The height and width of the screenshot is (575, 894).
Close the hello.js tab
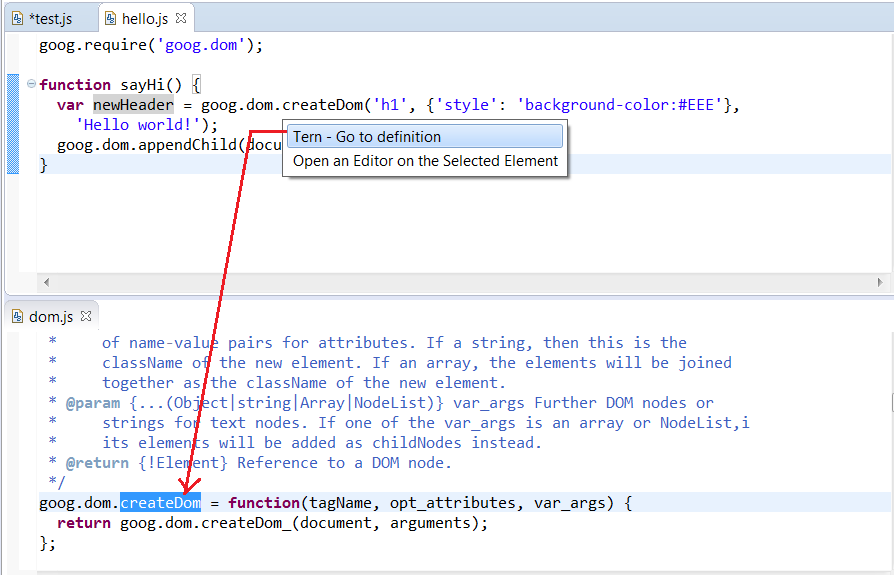pyautogui.click(x=181, y=18)
